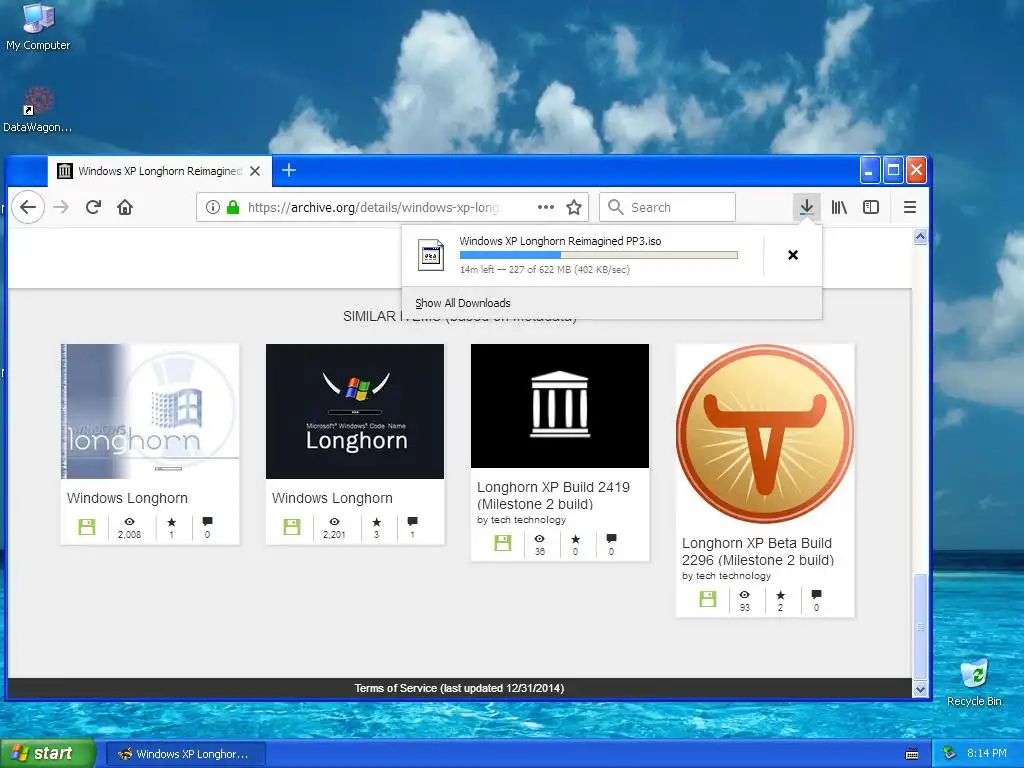This screenshot has height=768, width=1024.
Task: Click the download progress bar
Action: click(598, 255)
